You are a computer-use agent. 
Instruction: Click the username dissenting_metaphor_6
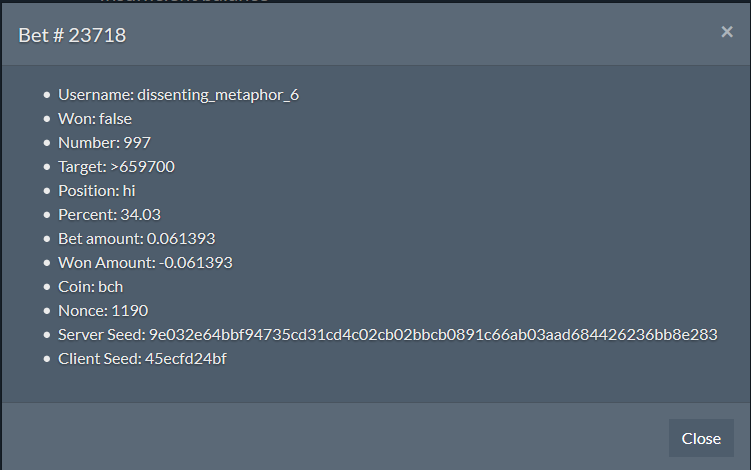tap(218, 95)
